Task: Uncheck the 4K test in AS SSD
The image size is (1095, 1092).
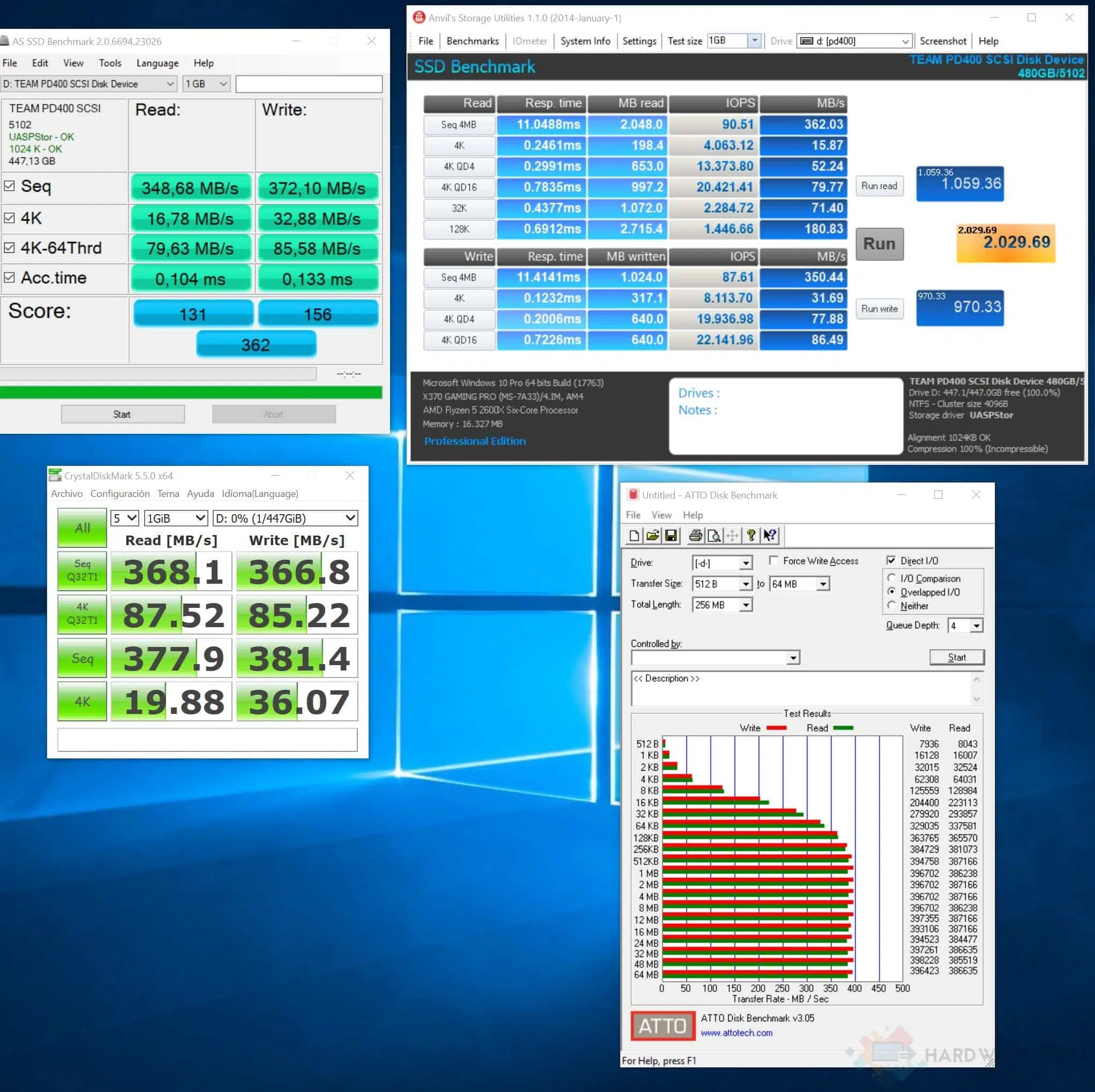Action: 9,218
